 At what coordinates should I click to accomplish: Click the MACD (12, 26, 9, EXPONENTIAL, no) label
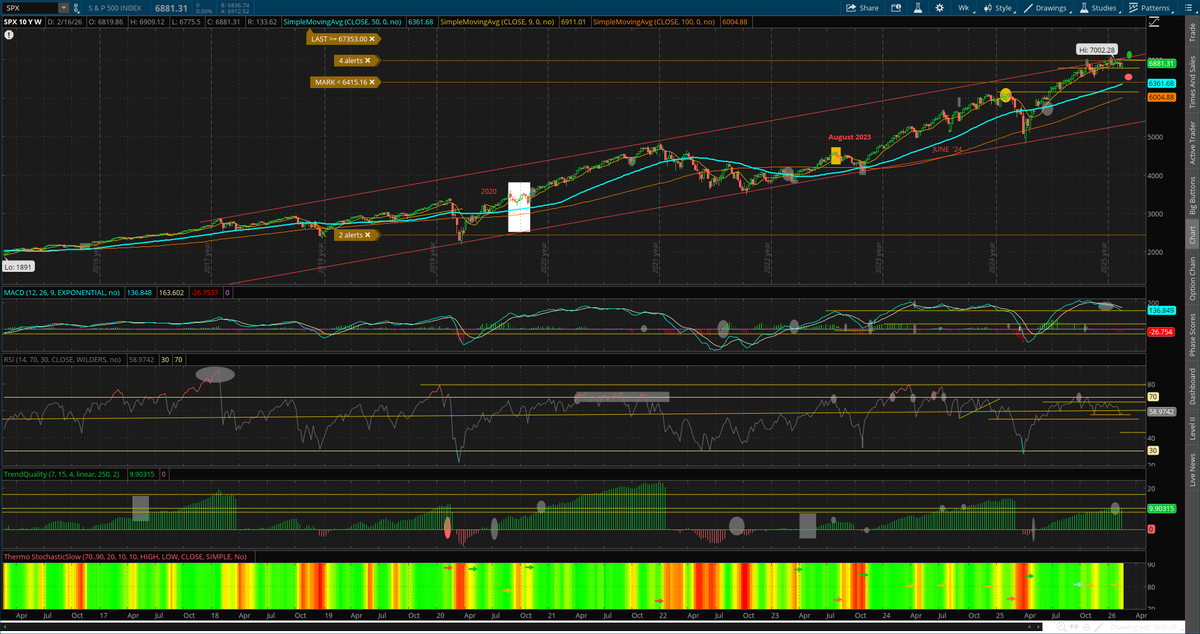click(x=64, y=293)
